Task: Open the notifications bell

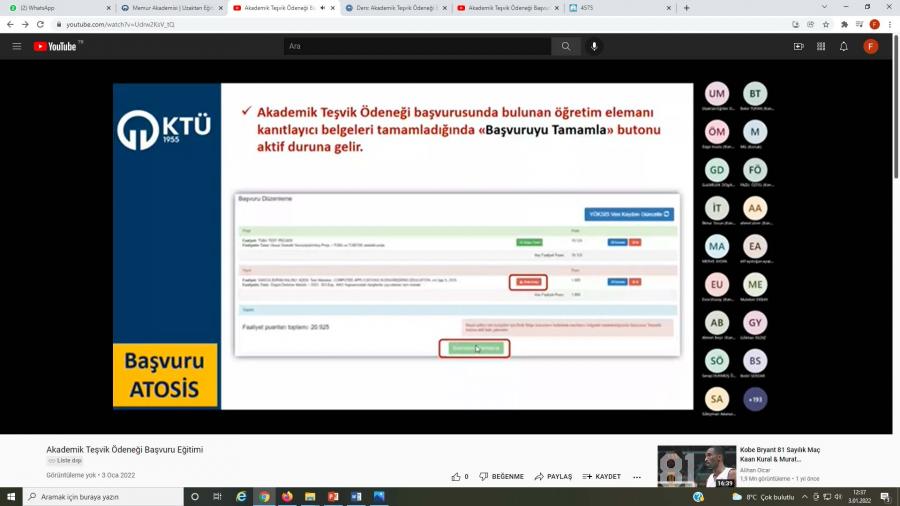Action: tap(844, 46)
